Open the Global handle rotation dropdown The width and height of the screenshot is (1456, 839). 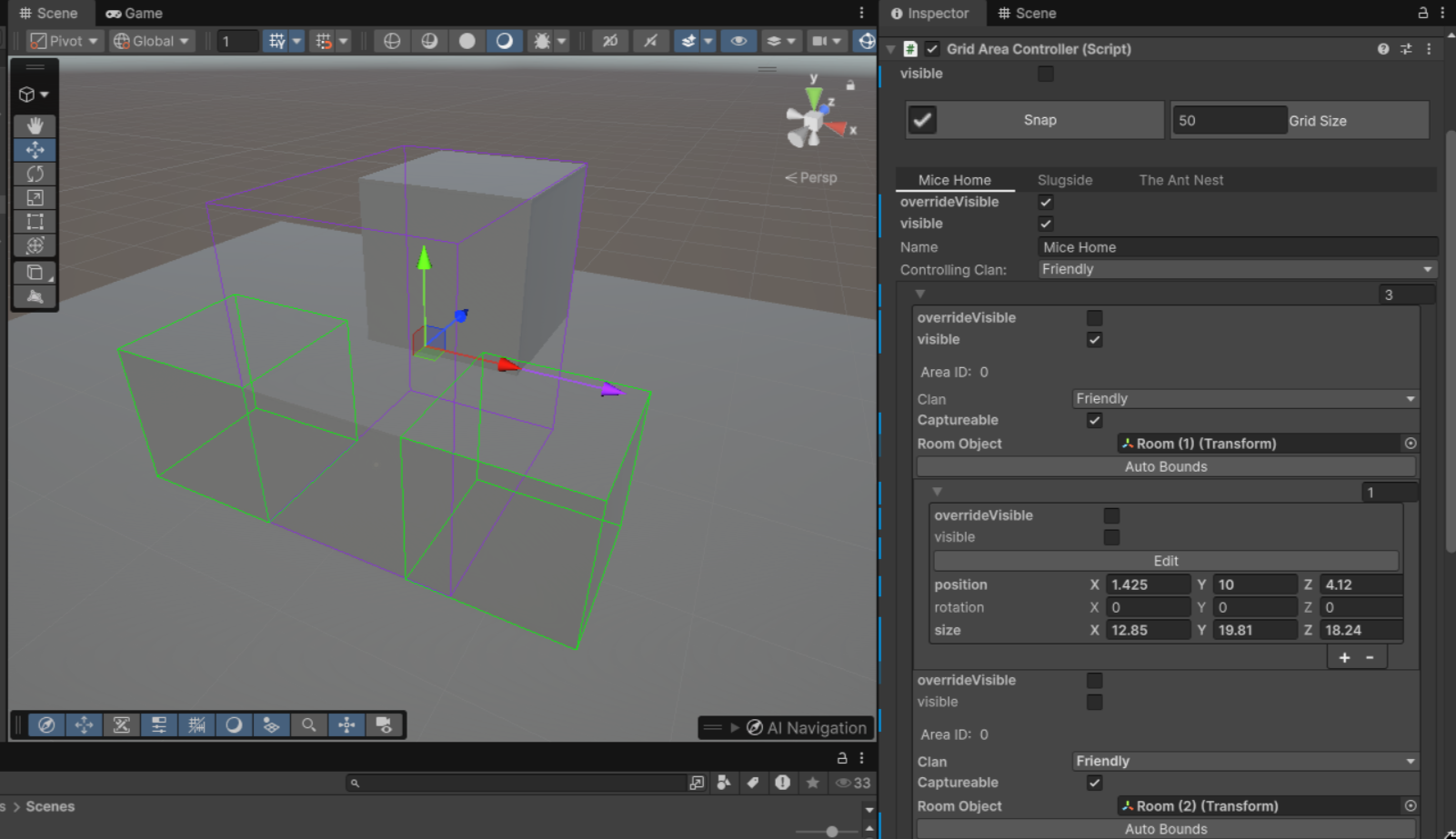pyautogui.click(x=152, y=41)
